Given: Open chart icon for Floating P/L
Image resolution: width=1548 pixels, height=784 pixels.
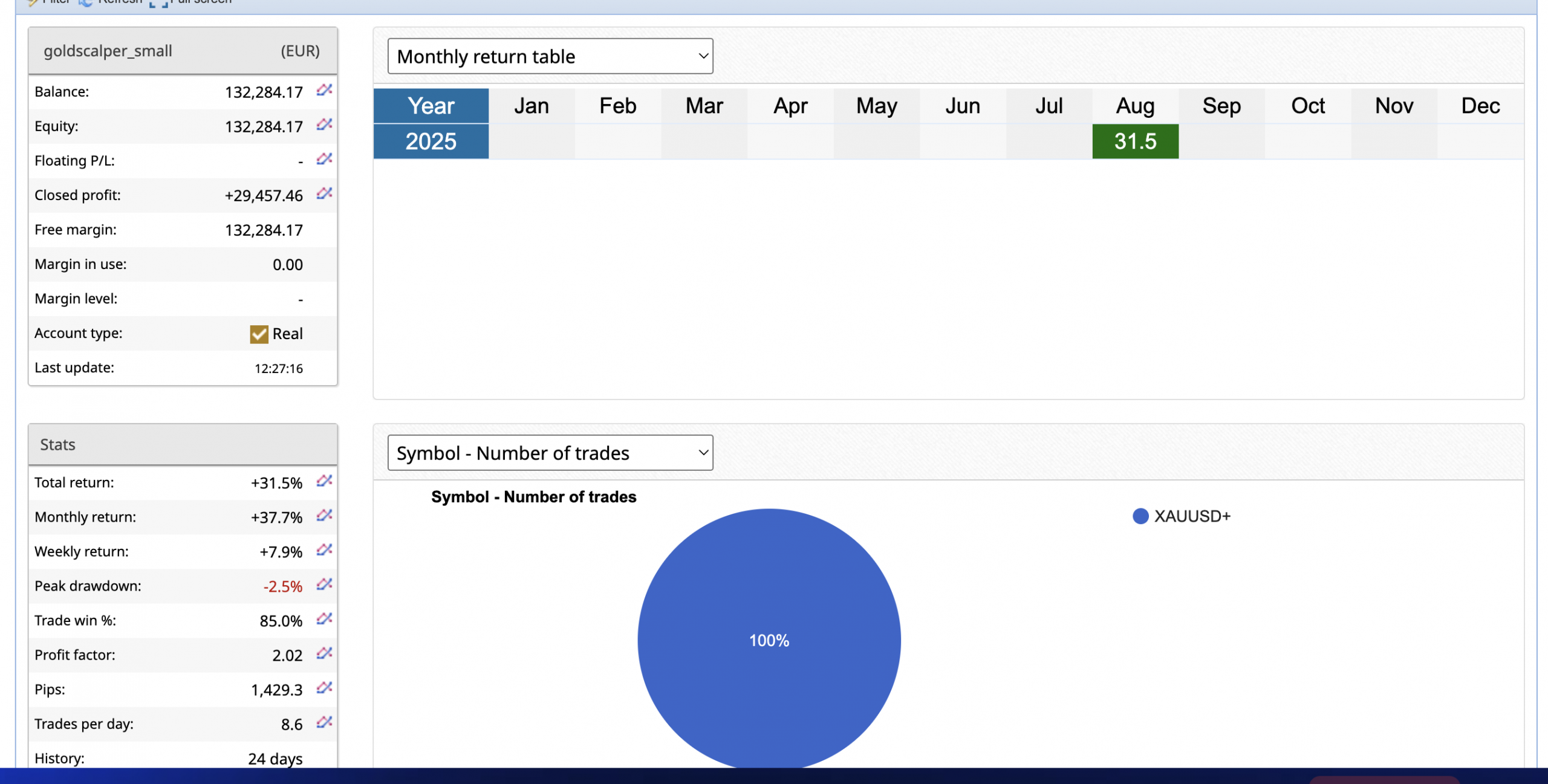Looking at the screenshot, I should [x=324, y=159].
